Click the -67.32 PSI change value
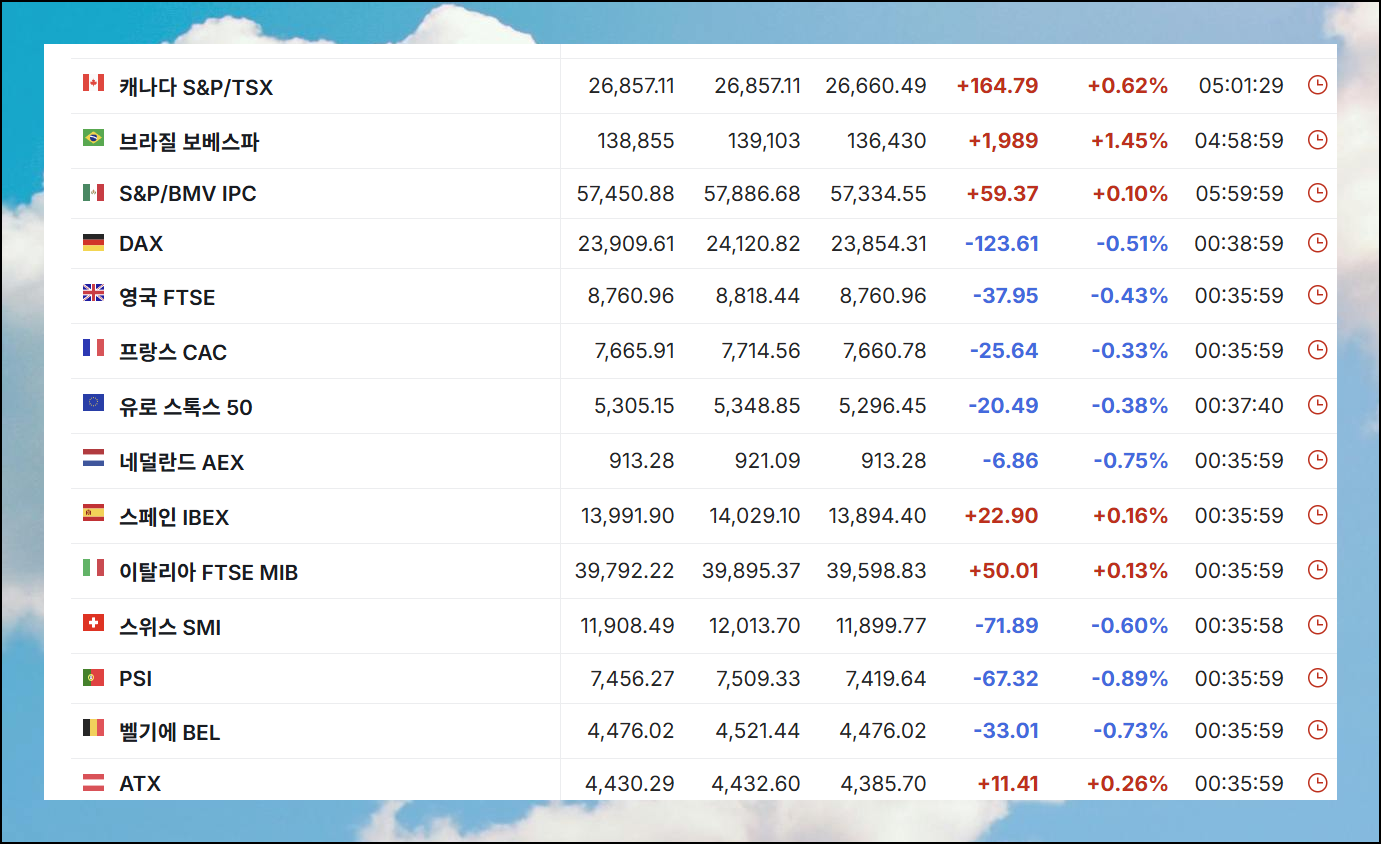Image resolution: width=1381 pixels, height=844 pixels. point(1006,679)
